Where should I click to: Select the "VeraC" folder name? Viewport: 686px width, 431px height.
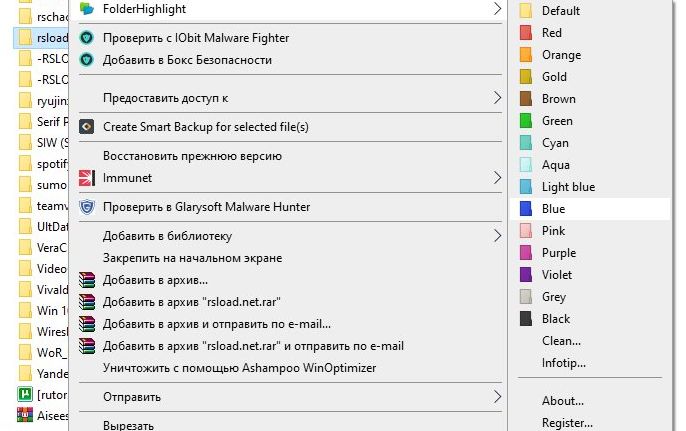pos(52,248)
